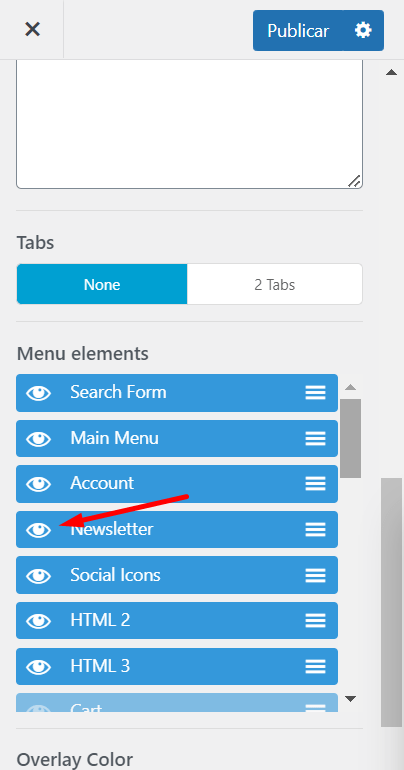
Task: Toggle Account element visibility
Action: click(x=38, y=484)
